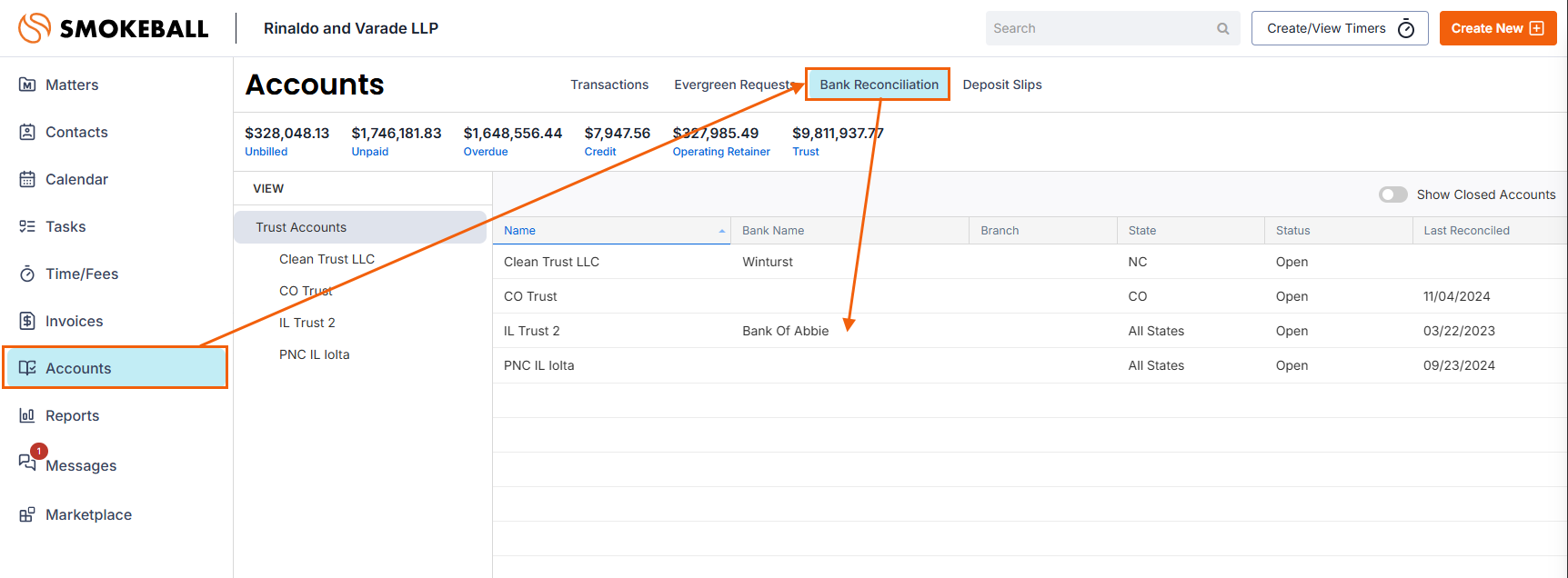This screenshot has width=1568, height=578.
Task: Click the Unbilled link
Action: (266, 152)
